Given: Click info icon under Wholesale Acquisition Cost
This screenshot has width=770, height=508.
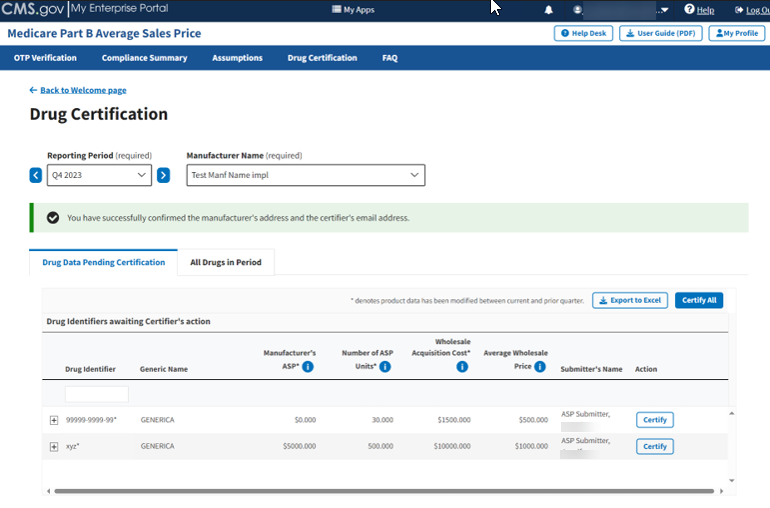Looking at the screenshot, I should [x=462, y=367].
